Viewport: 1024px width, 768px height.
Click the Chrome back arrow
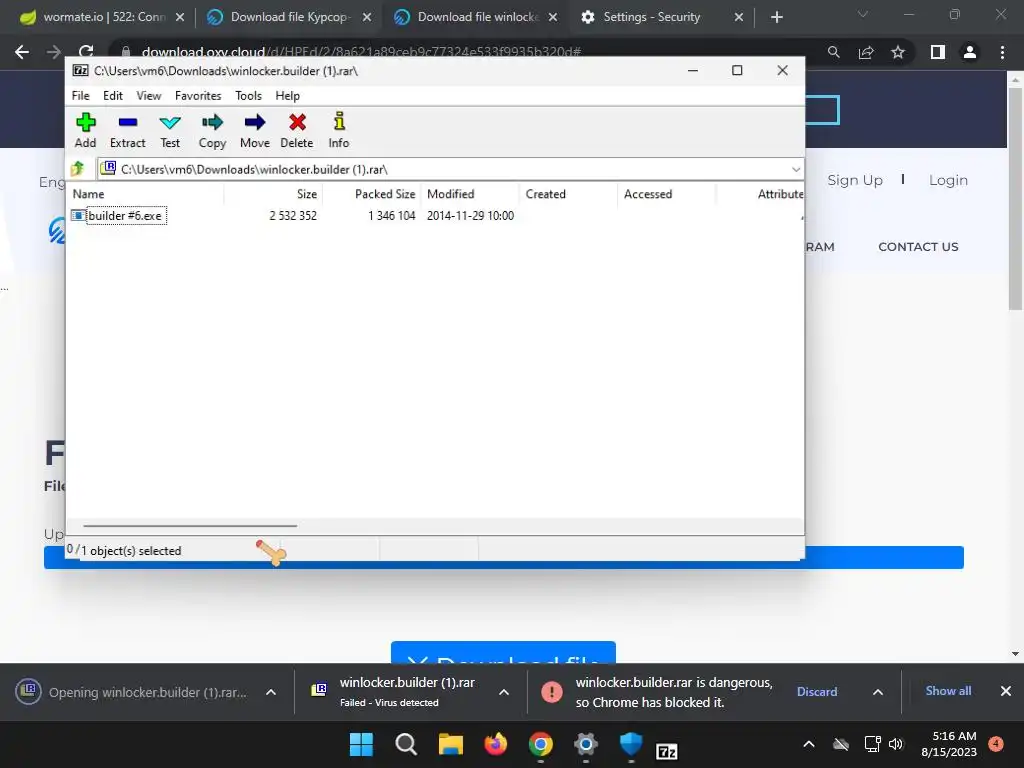click(x=22, y=52)
